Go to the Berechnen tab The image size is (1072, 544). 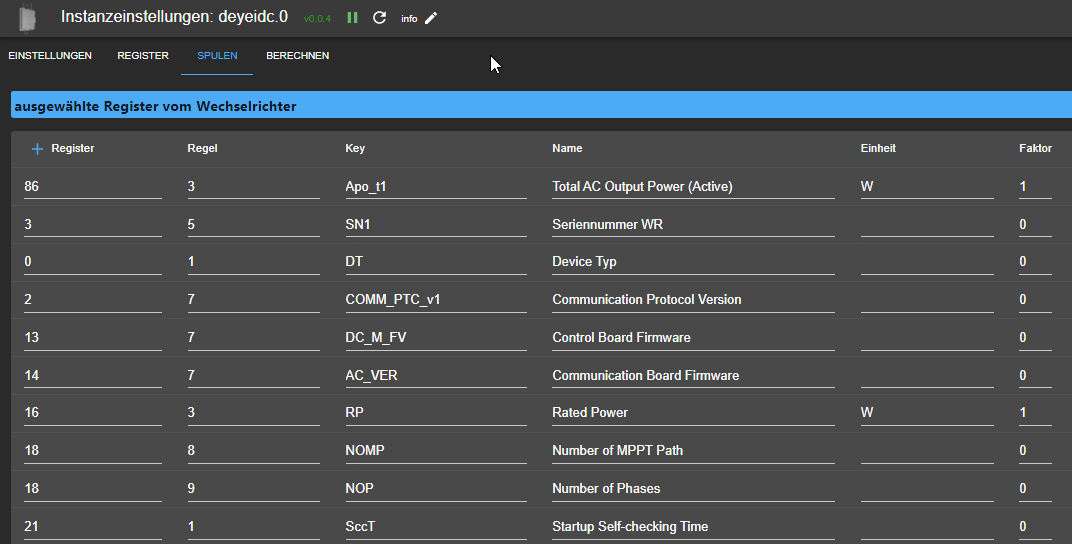[297, 56]
